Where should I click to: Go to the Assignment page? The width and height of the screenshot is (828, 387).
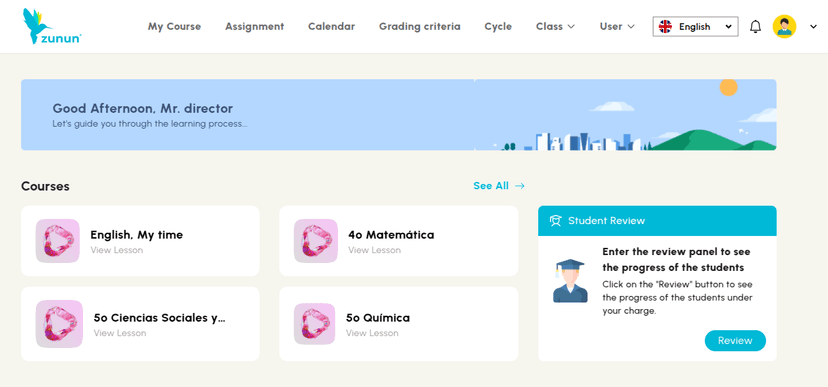255,26
